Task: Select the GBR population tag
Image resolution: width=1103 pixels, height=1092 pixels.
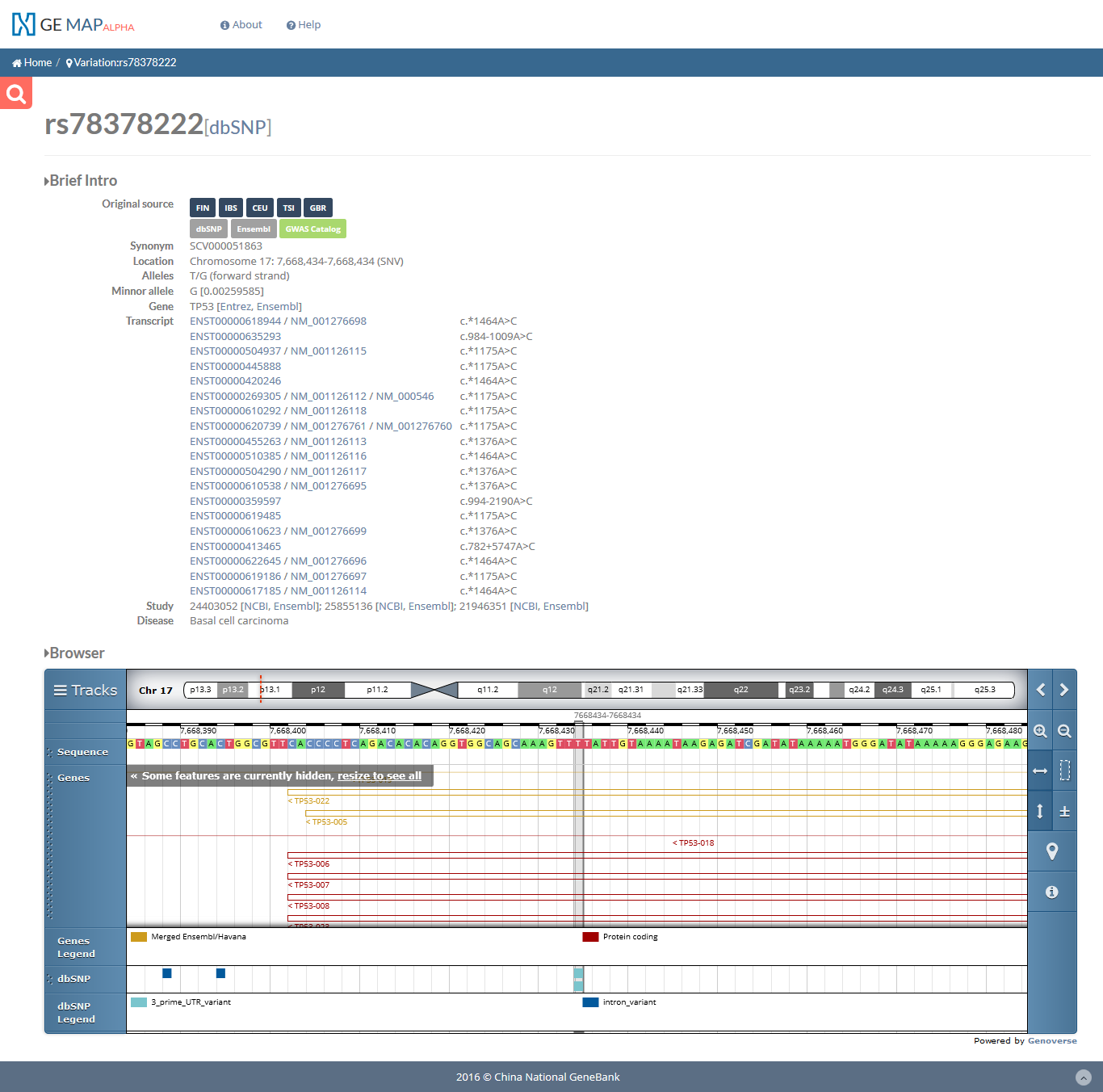Action: coord(318,208)
